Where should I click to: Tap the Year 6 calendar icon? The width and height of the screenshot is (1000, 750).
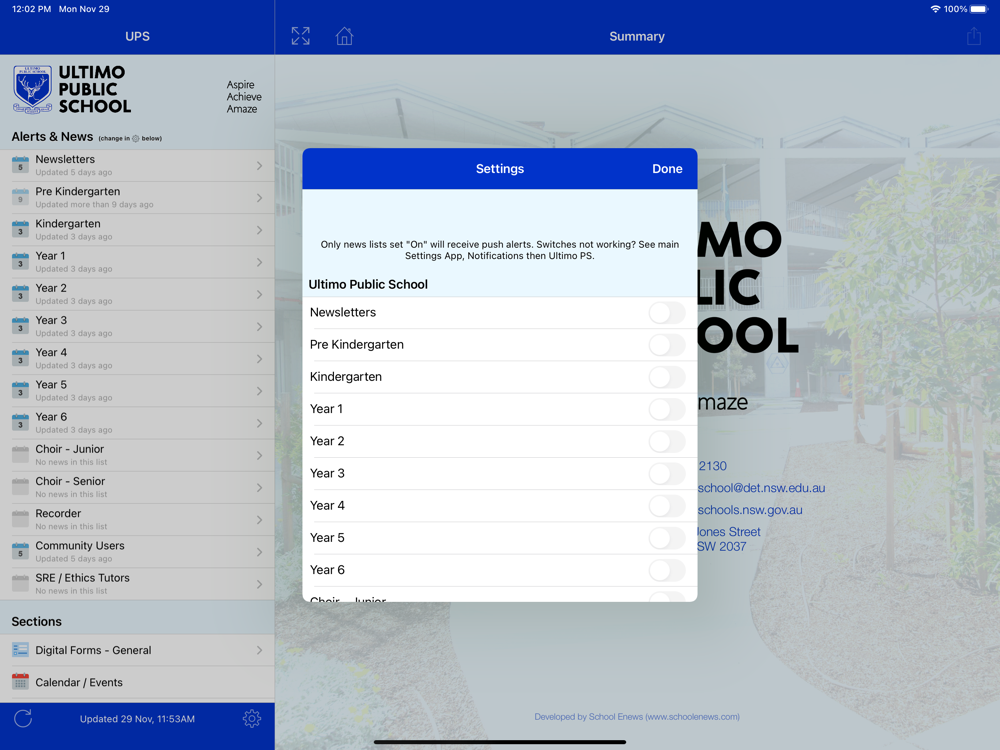tap(20, 422)
